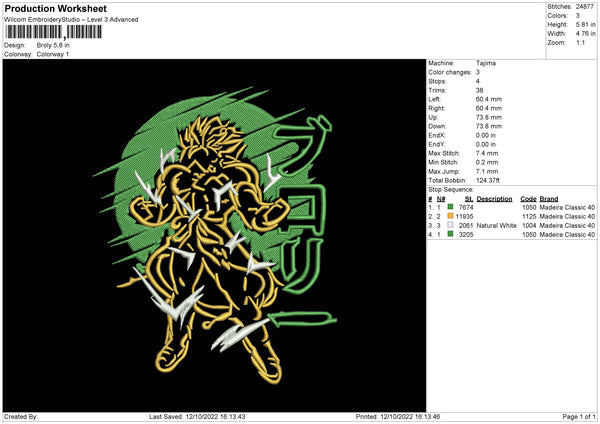The height and width of the screenshot is (424, 600).
Task: Click the total bobbin value '124.37ft'
Action: 488,180
